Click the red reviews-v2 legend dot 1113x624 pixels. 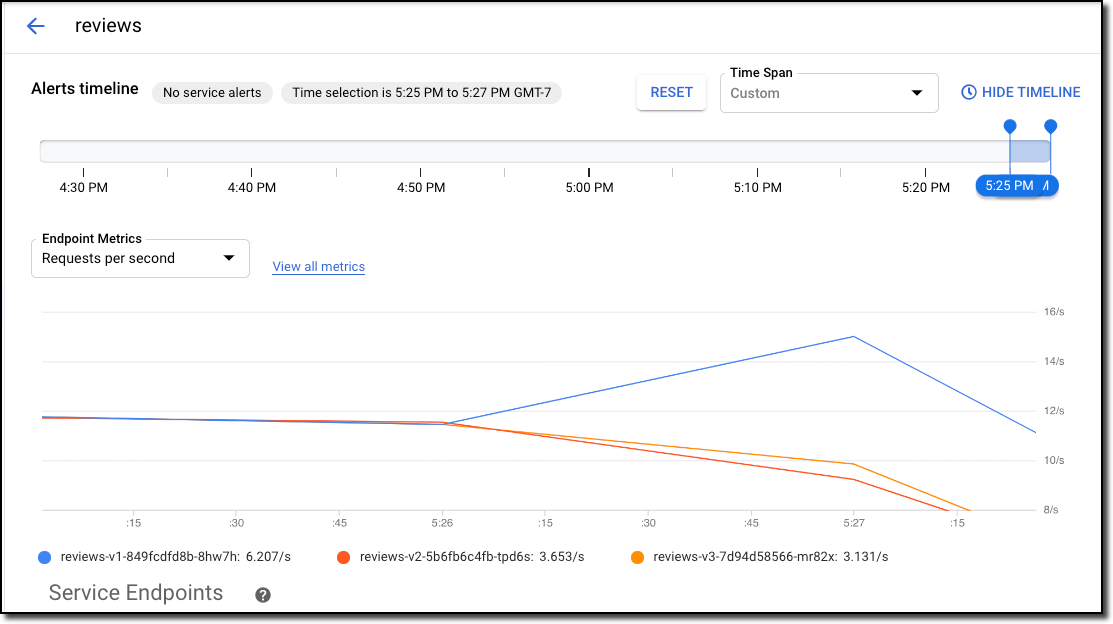[343, 557]
